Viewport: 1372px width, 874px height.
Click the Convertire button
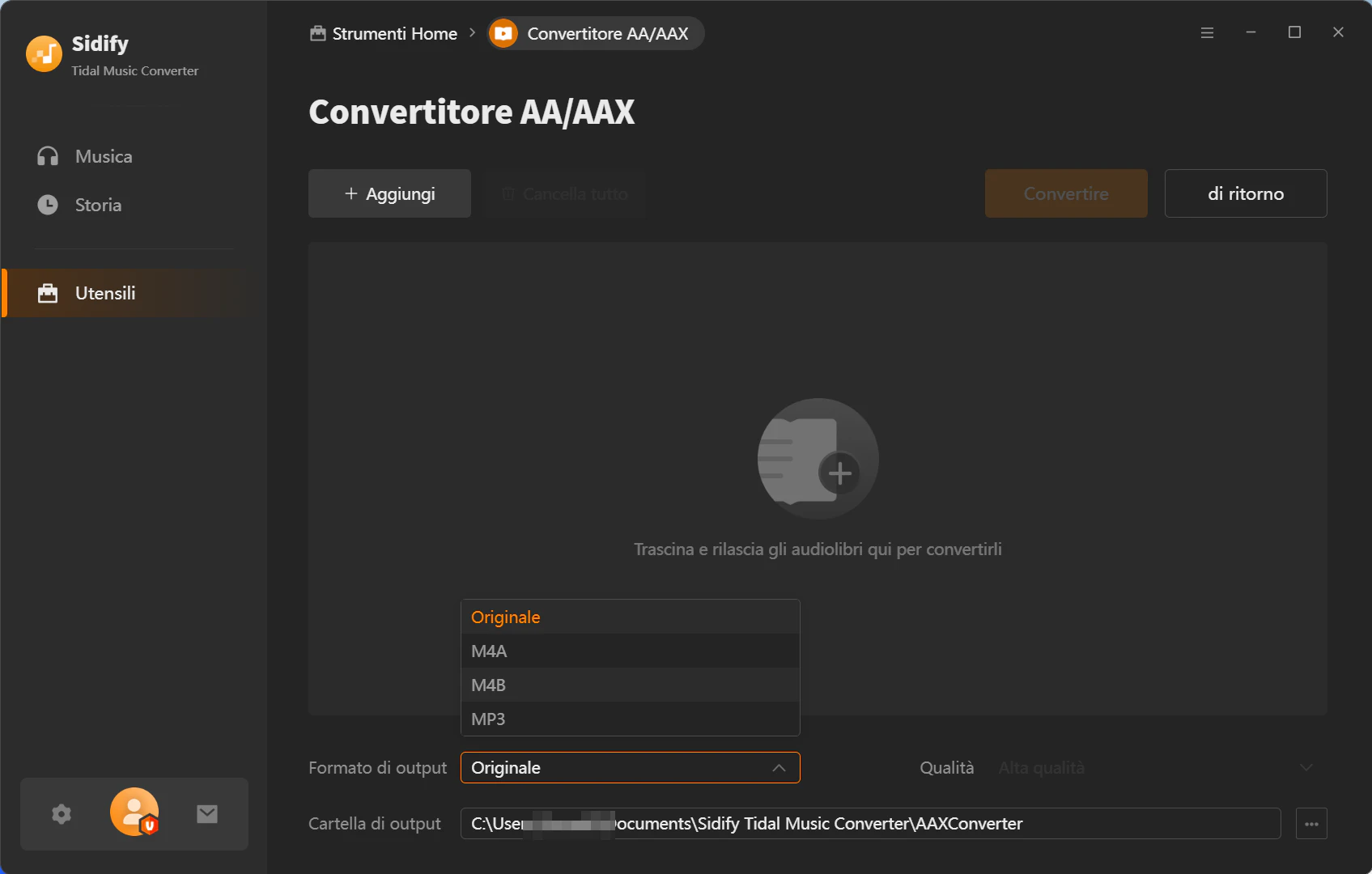1066,193
